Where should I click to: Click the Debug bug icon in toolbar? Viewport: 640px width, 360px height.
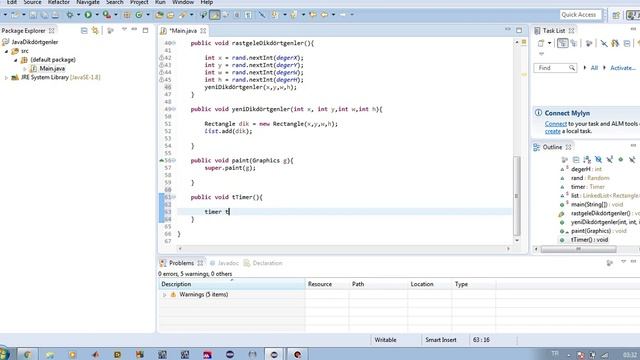coord(70,15)
